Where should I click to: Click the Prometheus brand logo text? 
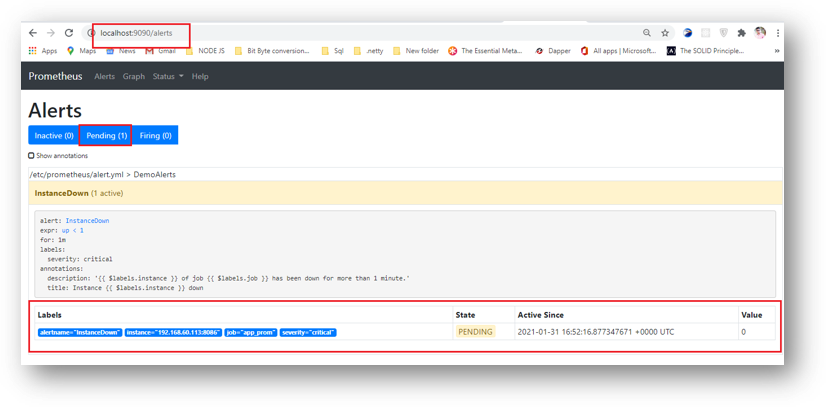tap(55, 76)
